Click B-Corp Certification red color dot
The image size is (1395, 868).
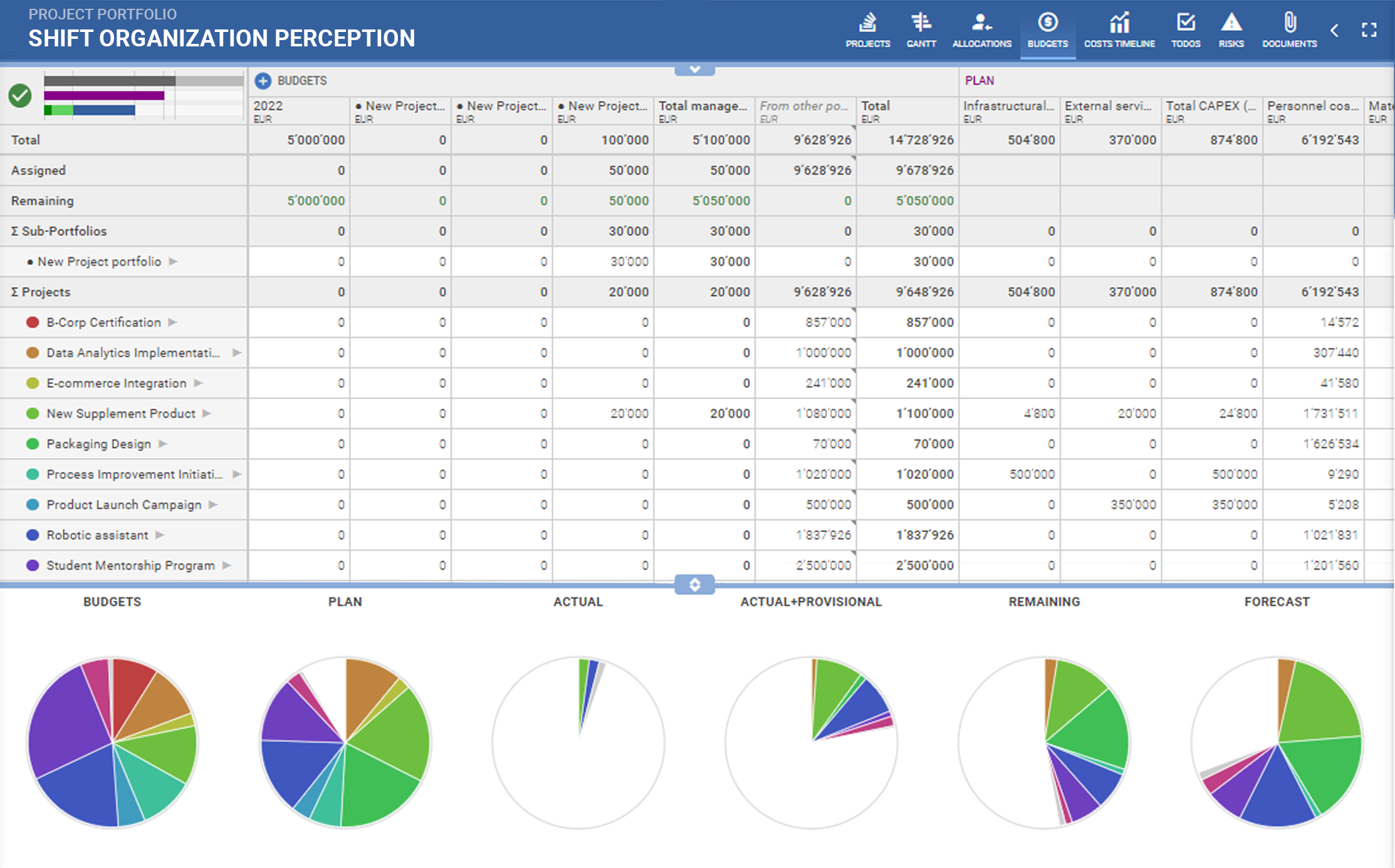pyautogui.click(x=33, y=322)
